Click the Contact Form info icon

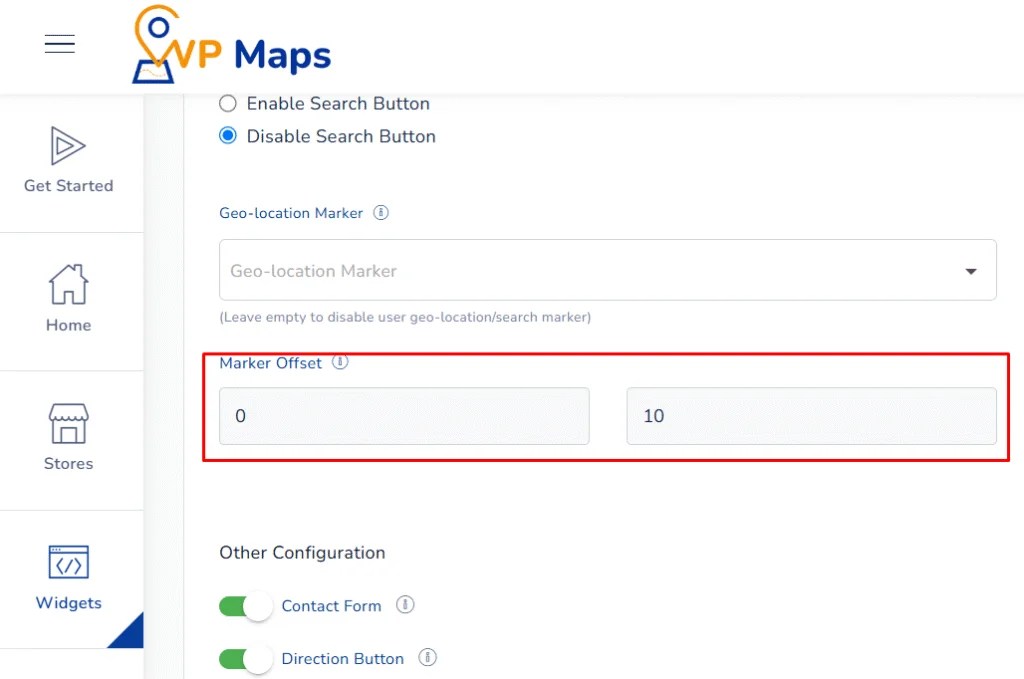click(405, 605)
